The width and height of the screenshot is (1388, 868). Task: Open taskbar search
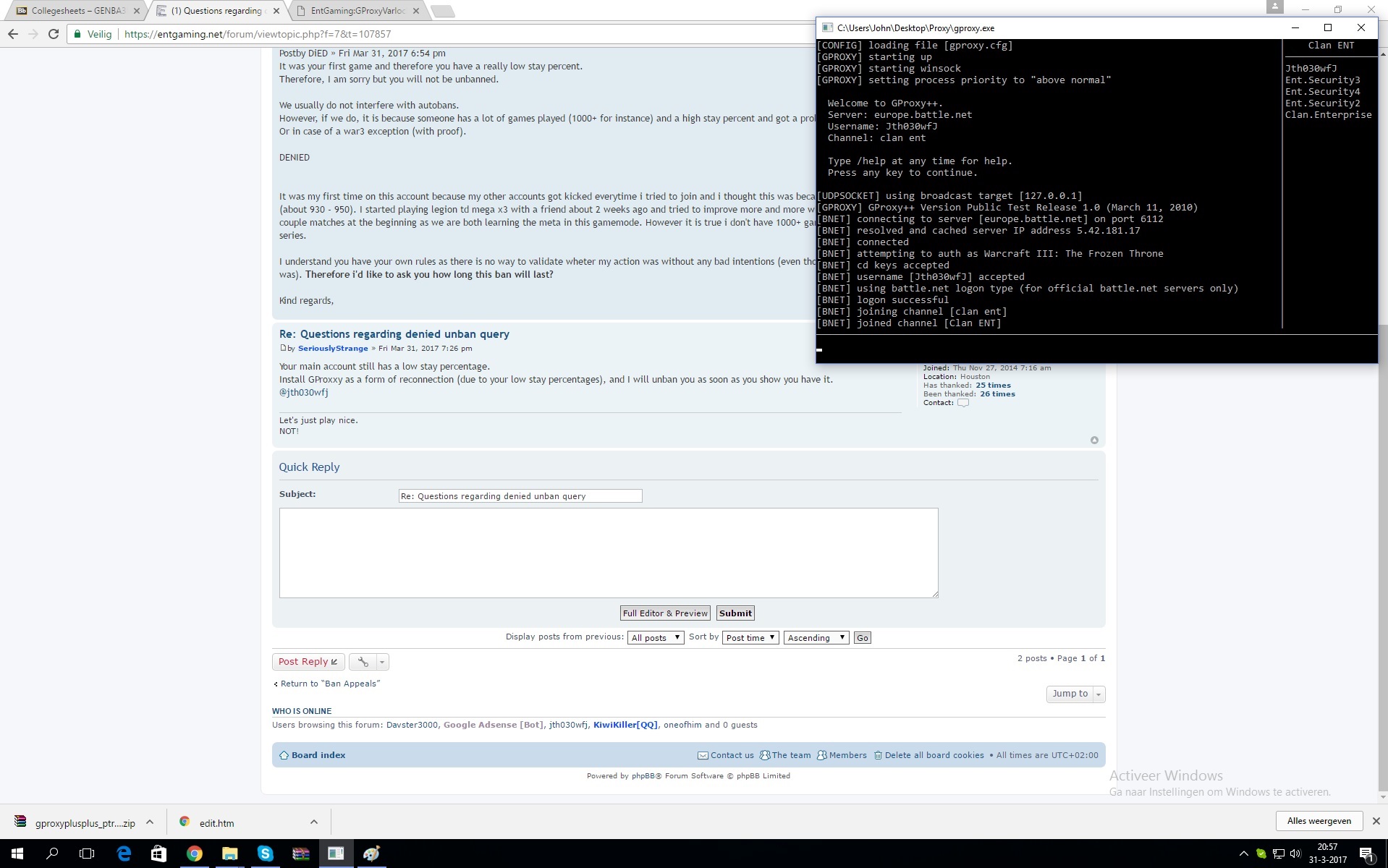click(52, 854)
